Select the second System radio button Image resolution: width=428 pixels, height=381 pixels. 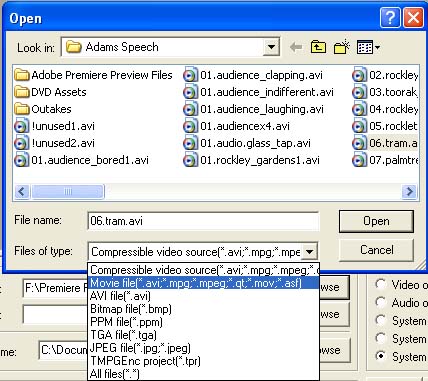(380, 338)
